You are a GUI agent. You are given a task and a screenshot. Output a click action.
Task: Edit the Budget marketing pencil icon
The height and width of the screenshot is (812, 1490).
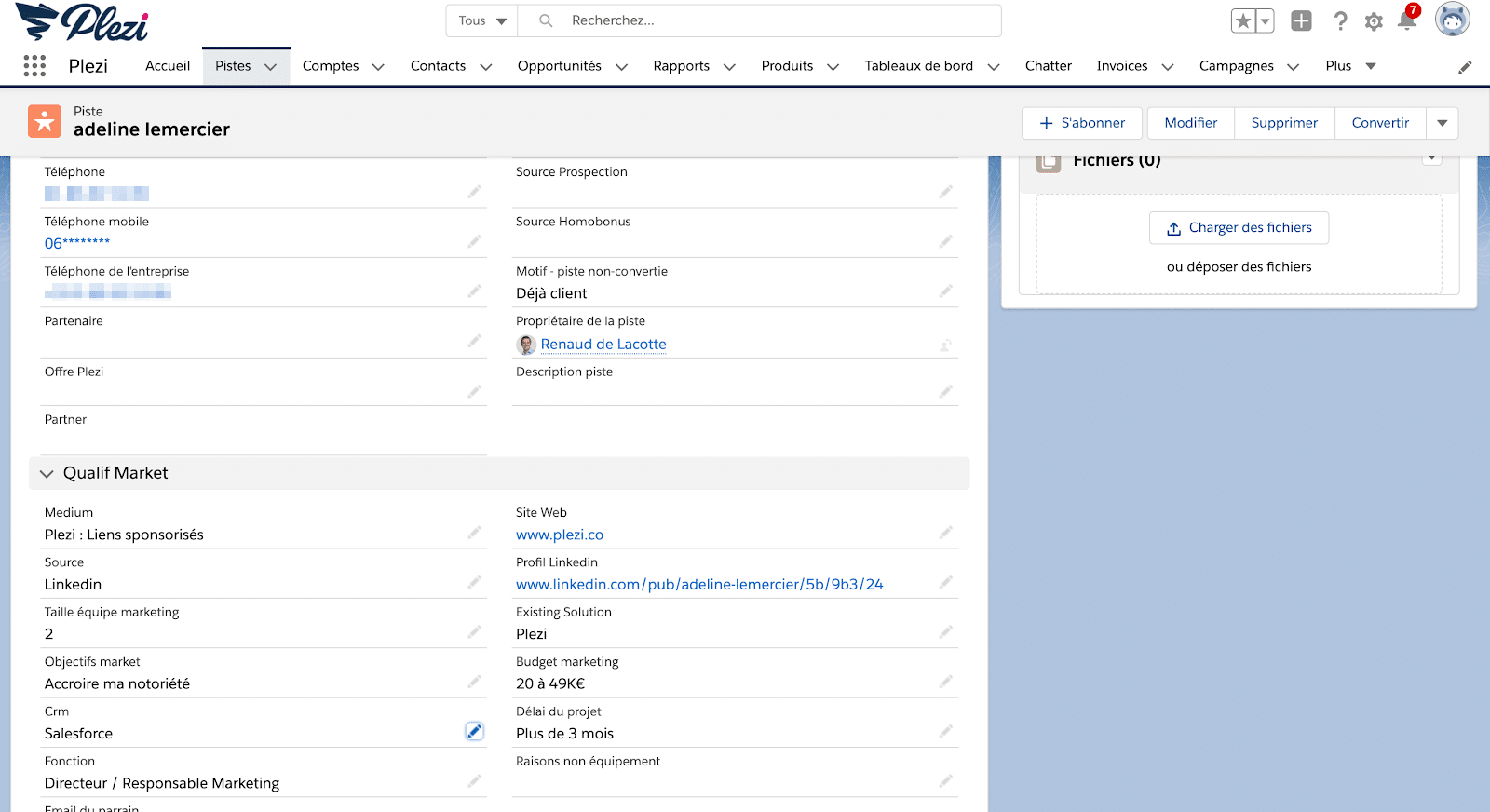[945, 682]
